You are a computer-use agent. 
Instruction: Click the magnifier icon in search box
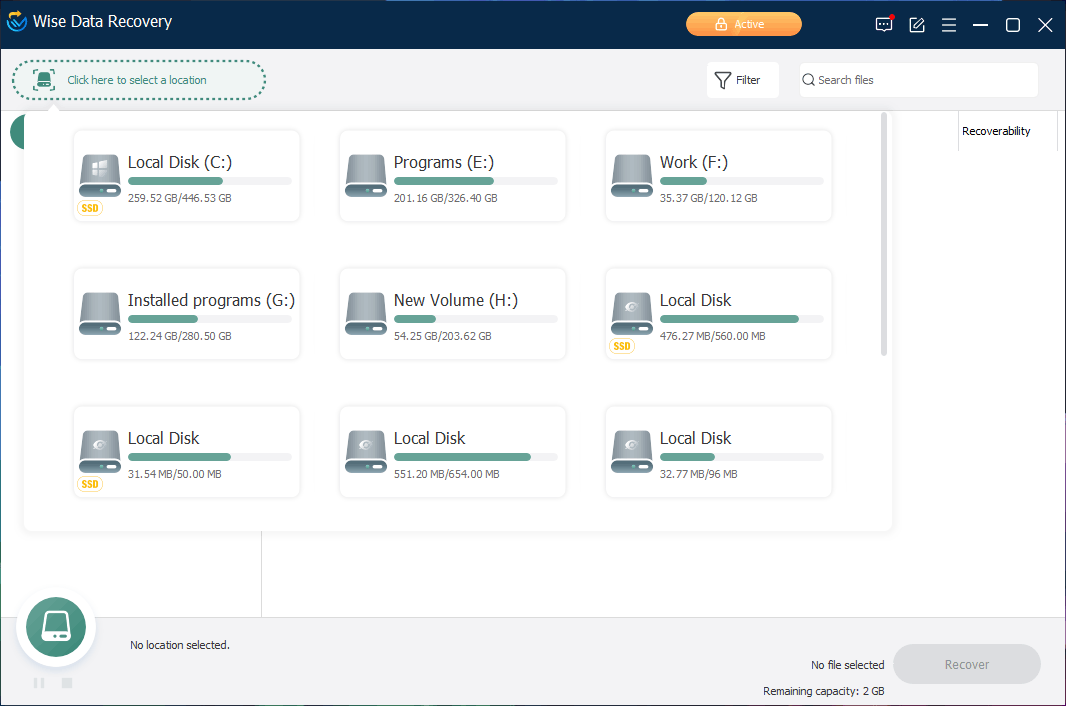click(x=808, y=80)
